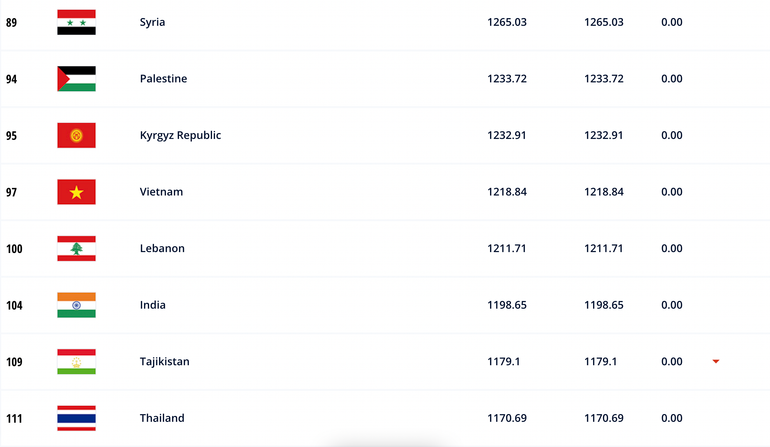Click rank number 104 for India

14,305
